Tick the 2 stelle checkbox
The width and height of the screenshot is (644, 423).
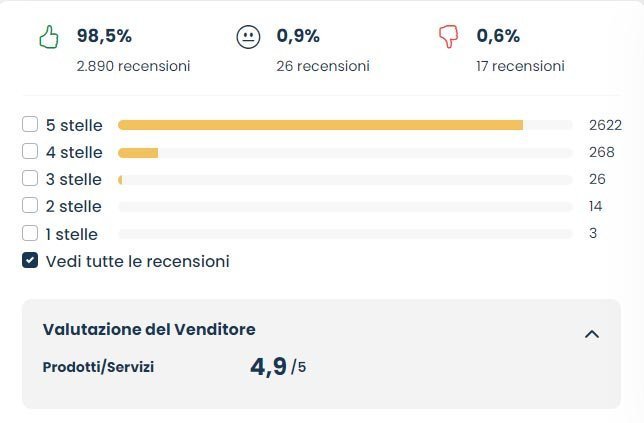point(30,206)
